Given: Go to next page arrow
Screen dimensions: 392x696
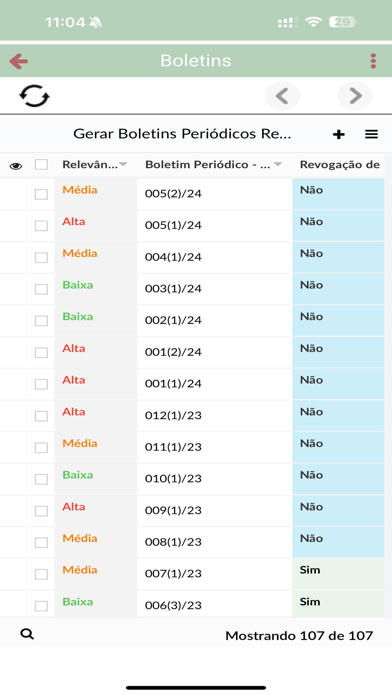Looking at the screenshot, I should 355,96.
